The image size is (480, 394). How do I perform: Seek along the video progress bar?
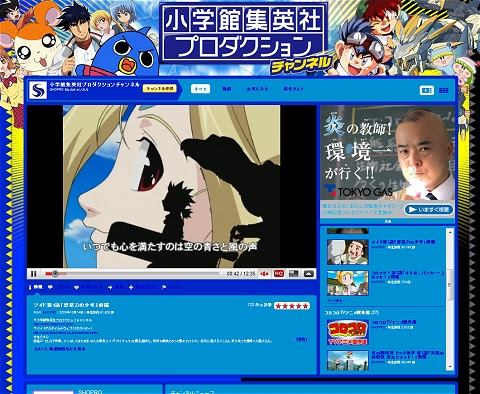pyautogui.click(x=132, y=274)
